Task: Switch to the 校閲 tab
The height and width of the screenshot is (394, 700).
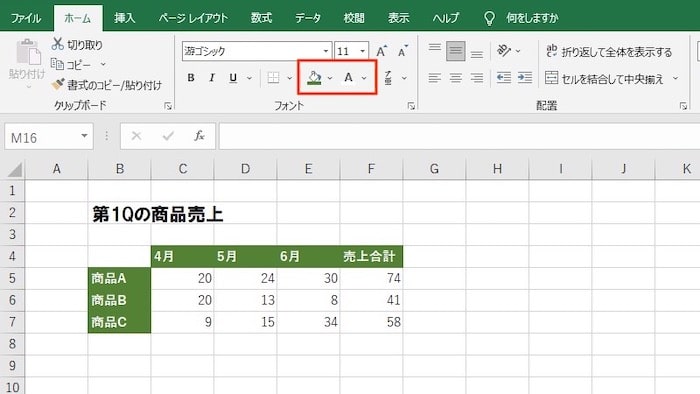Action: point(354,18)
